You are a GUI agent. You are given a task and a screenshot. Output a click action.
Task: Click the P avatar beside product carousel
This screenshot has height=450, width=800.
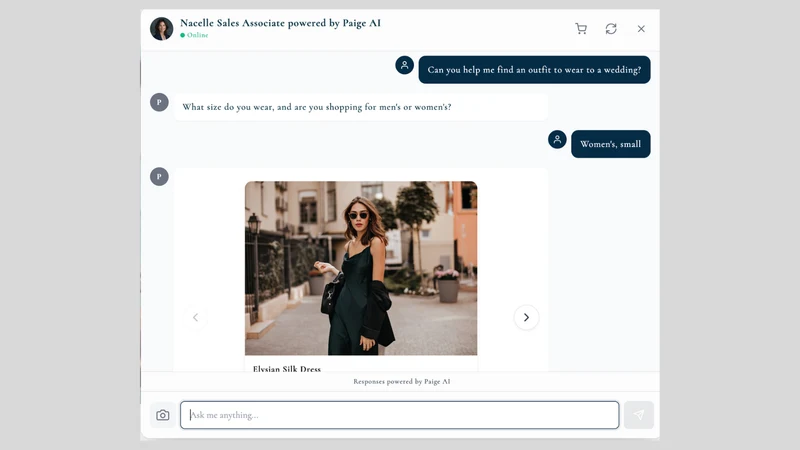click(159, 177)
